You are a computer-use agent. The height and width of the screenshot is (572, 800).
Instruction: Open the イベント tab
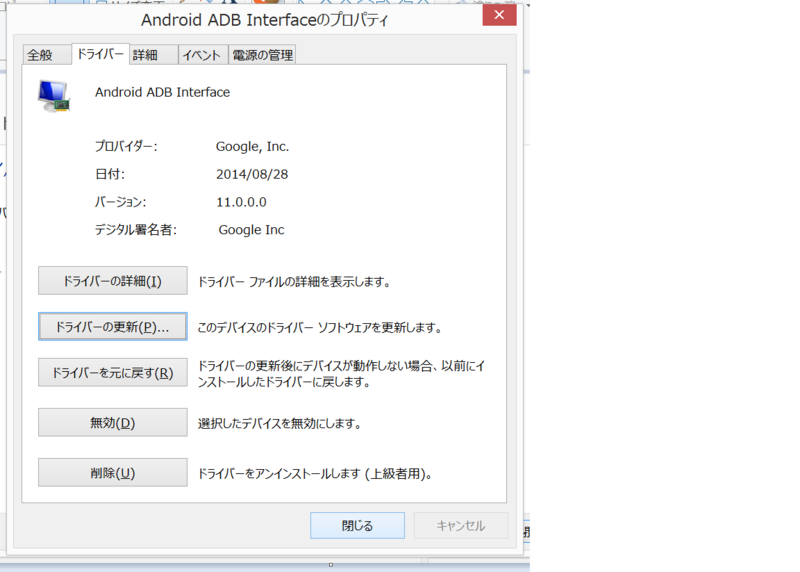point(203,55)
